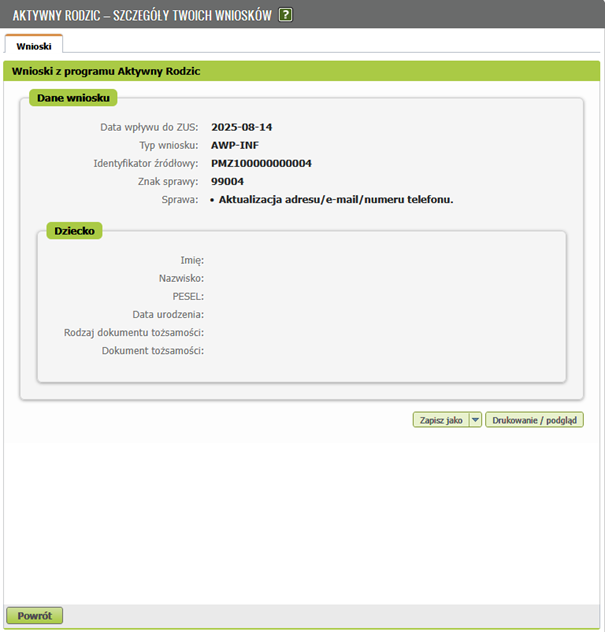Click the AWP-INF application type value
The height and width of the screenshot is (632, 605).
tap(235, 145)
